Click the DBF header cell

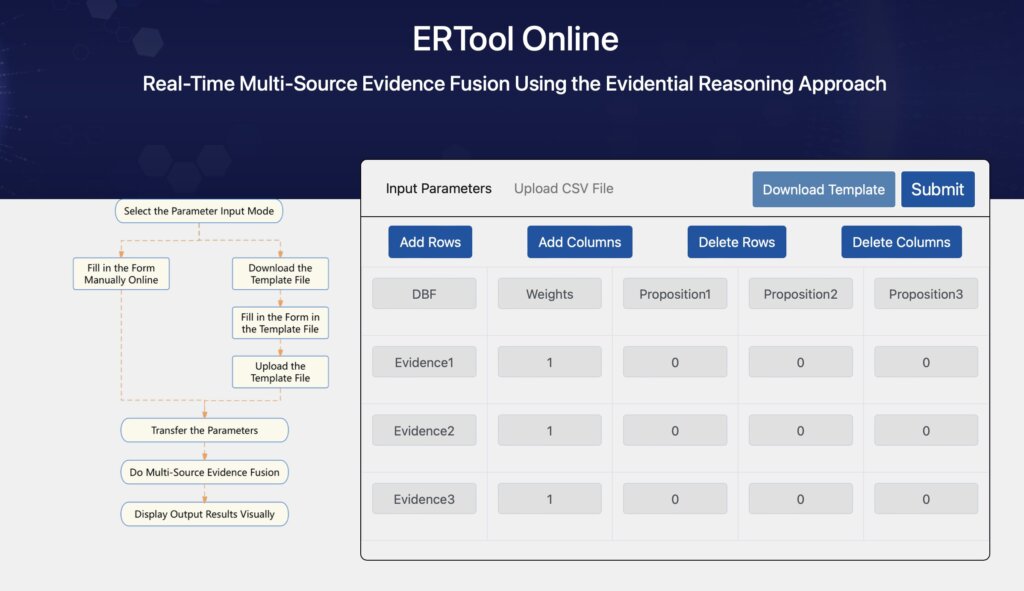[424, 293]
